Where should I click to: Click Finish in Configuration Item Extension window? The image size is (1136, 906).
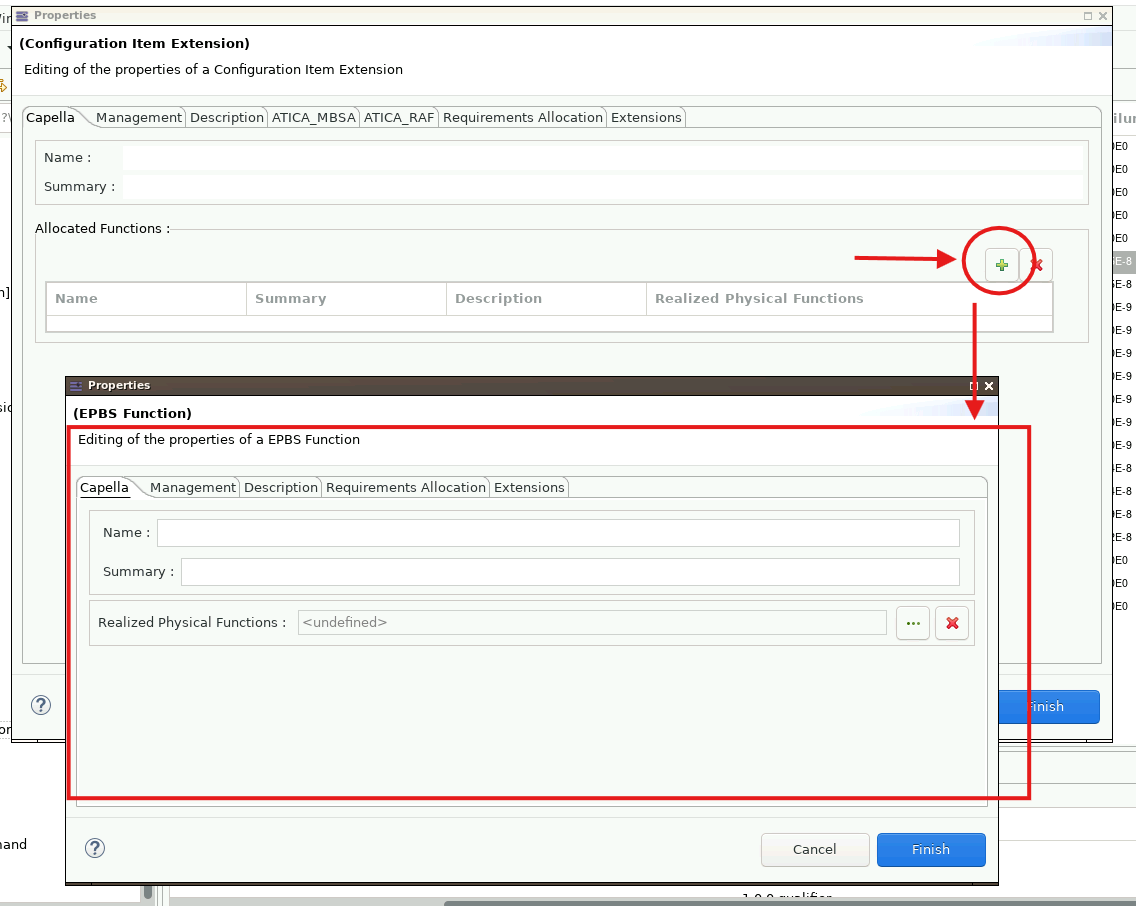[1048, 706]
